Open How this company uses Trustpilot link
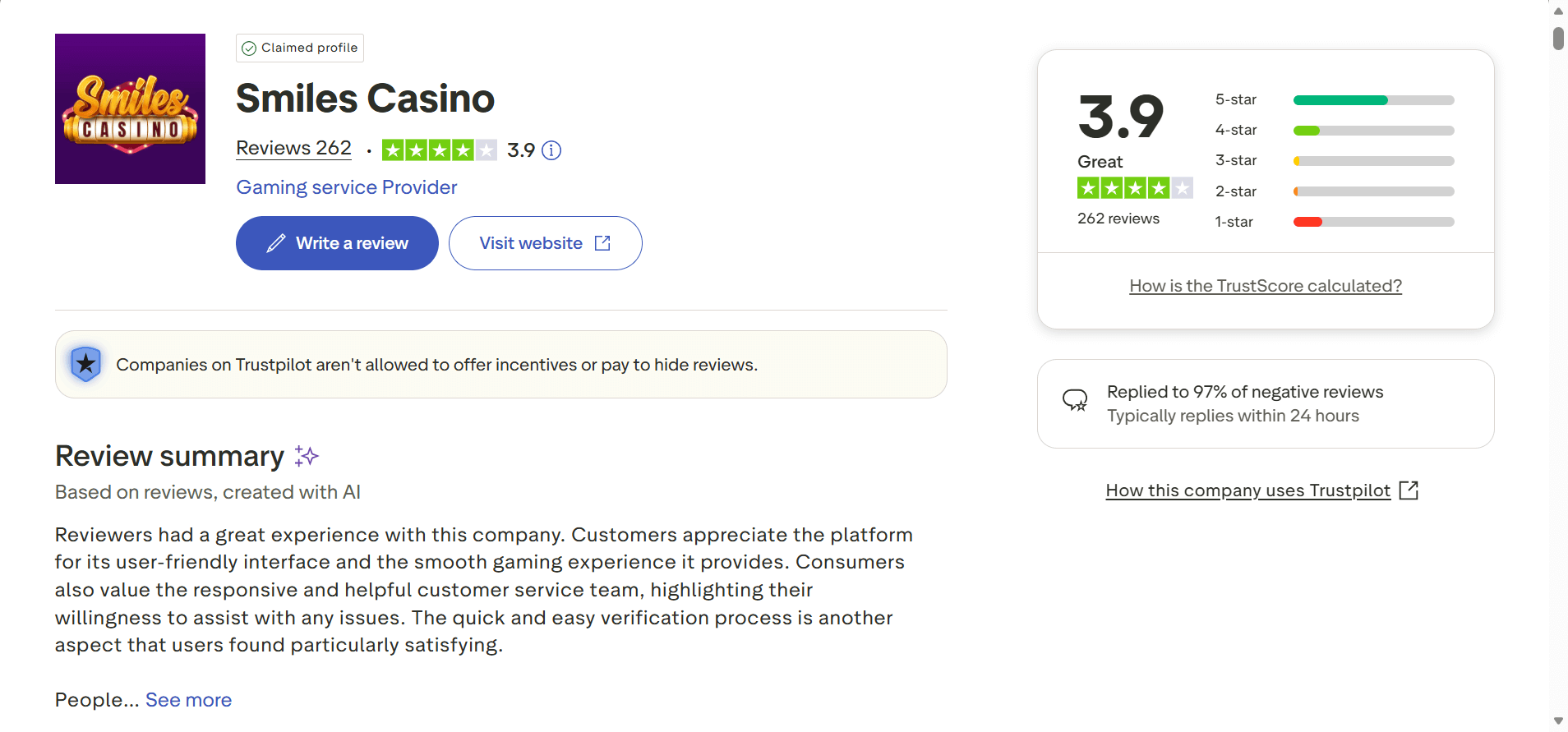The image size is (1568, 732). 1247,490
